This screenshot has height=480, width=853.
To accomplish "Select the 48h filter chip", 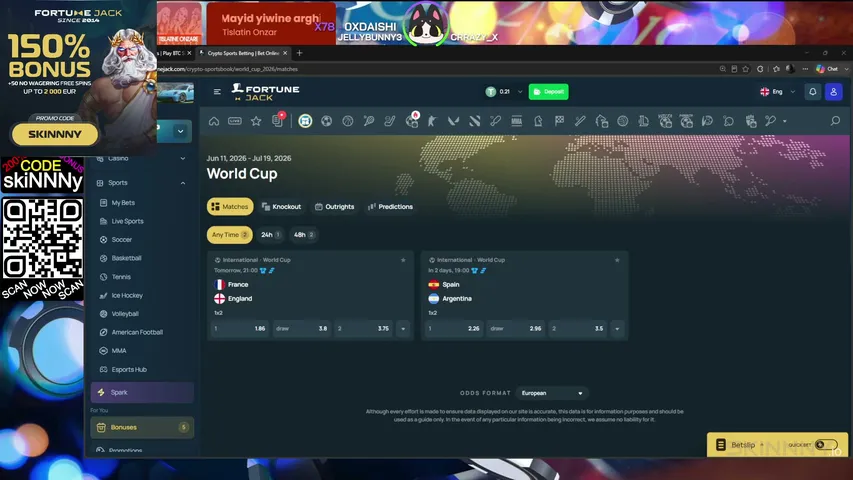I will pos(304,235).
